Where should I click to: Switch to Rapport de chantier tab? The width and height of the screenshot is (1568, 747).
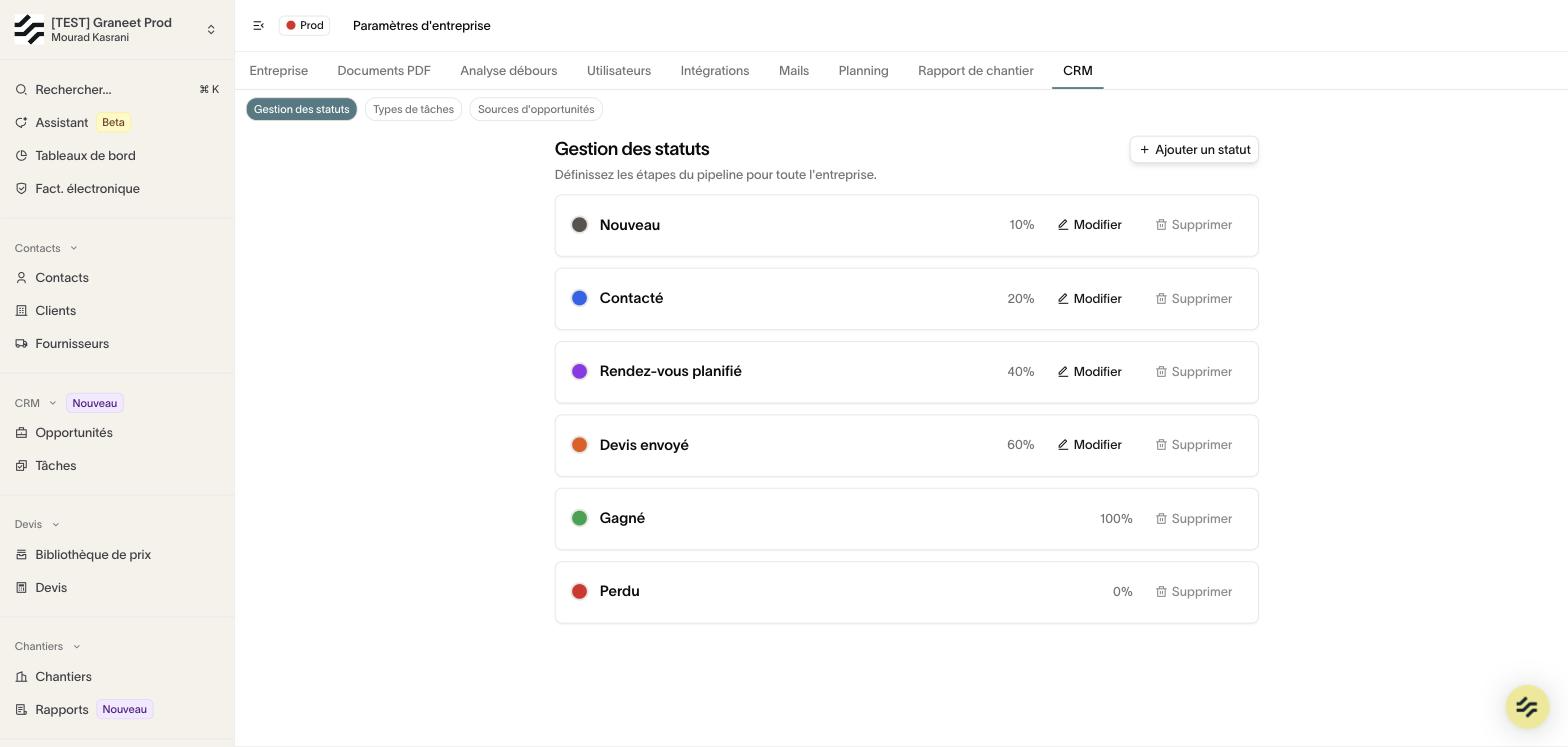click(976, 71)
